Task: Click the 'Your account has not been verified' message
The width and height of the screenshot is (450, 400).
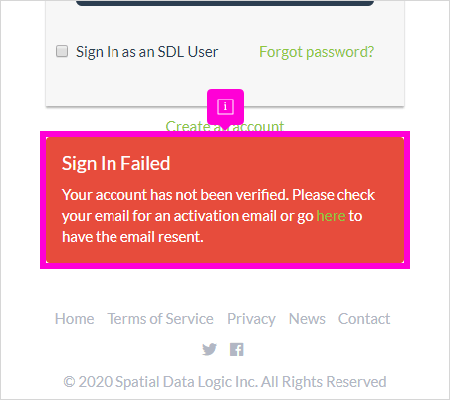Action: pyautogui.click(x=218, y=216)
